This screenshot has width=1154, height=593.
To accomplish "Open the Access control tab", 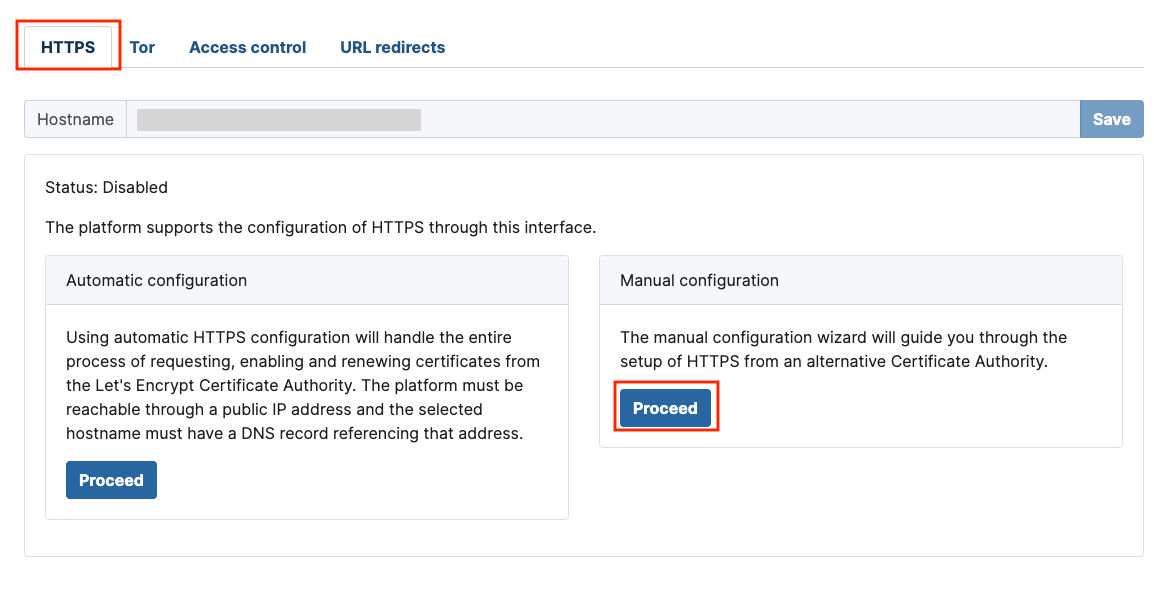I will 247,47.
